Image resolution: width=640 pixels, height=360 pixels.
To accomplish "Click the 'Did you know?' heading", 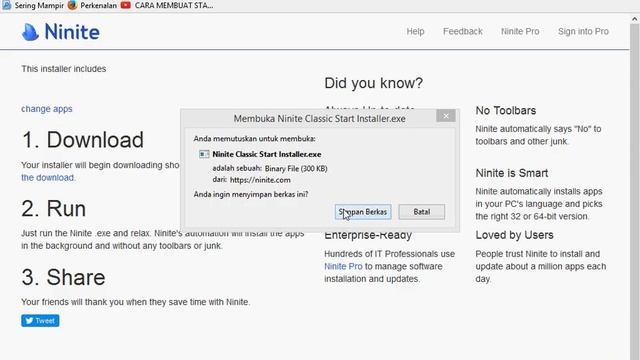I will [373, 83].
